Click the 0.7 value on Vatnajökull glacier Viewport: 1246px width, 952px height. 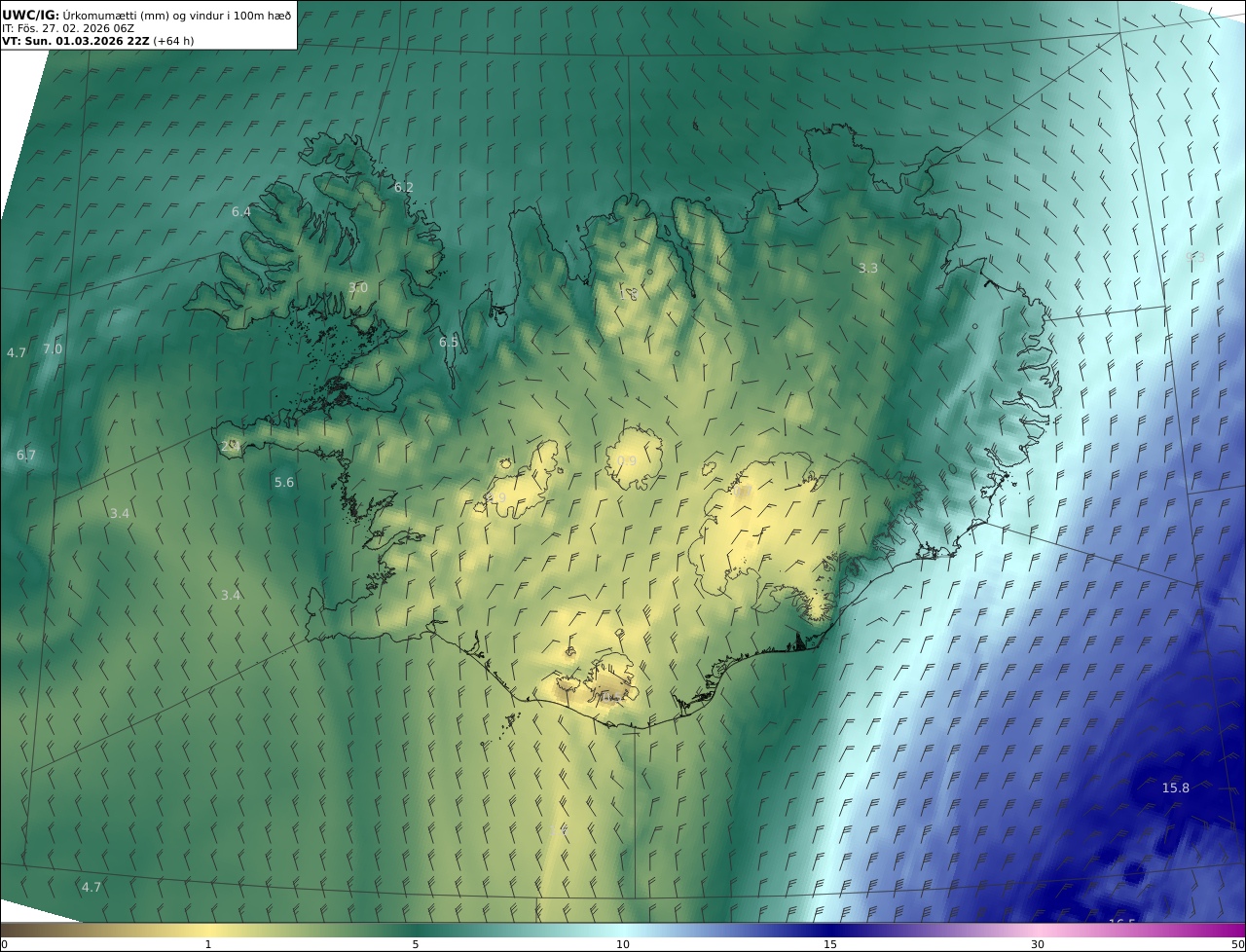(x=744, y=494)
